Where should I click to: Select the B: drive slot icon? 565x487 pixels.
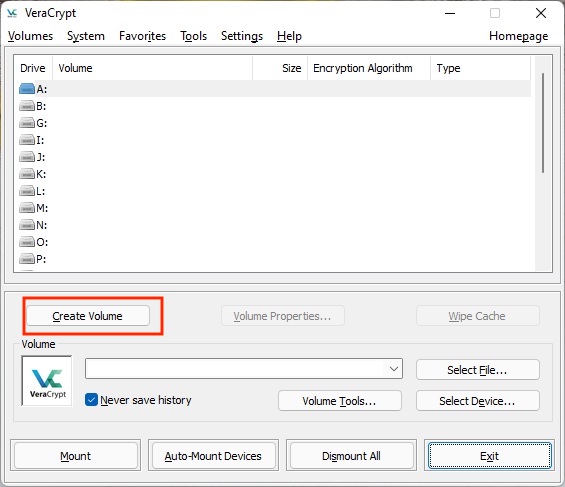(x=27, y=106)
